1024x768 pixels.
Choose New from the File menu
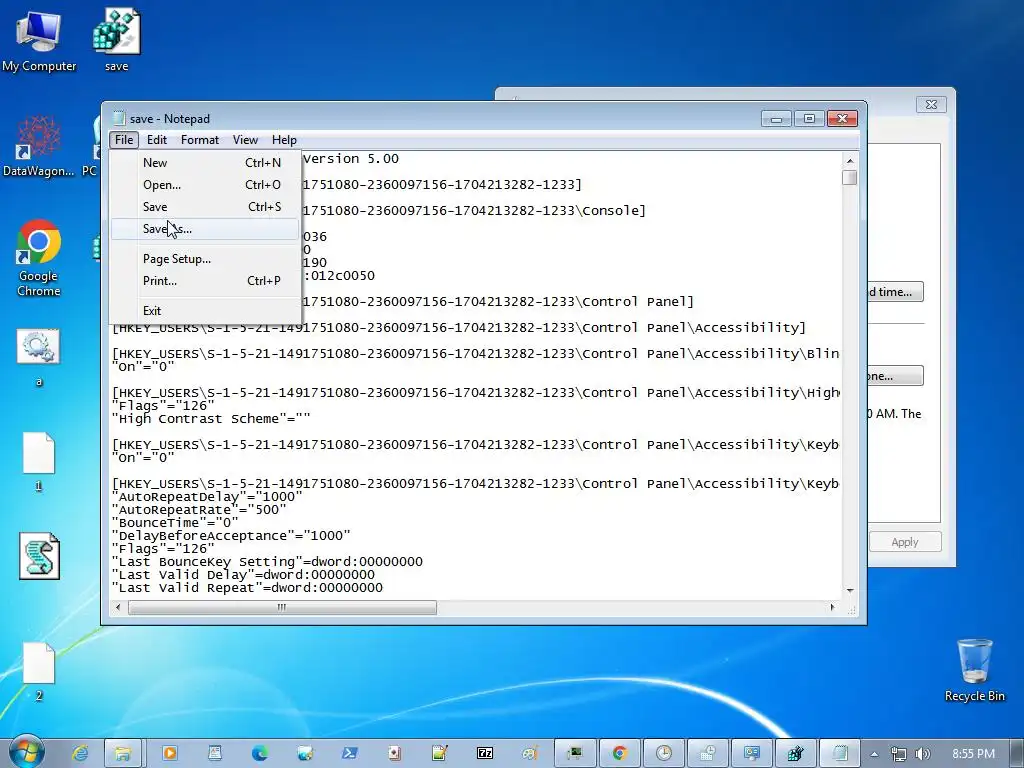(x=205, y=163)
